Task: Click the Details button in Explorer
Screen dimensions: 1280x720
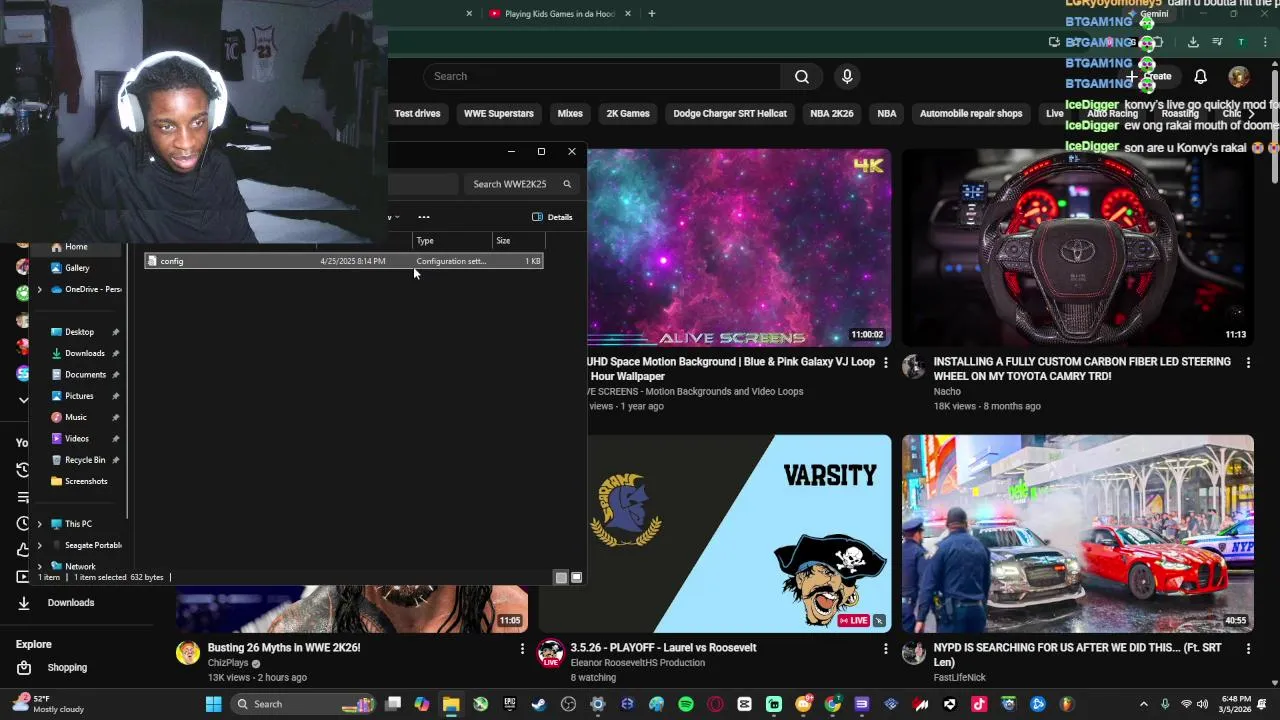Action: point(552,217)
